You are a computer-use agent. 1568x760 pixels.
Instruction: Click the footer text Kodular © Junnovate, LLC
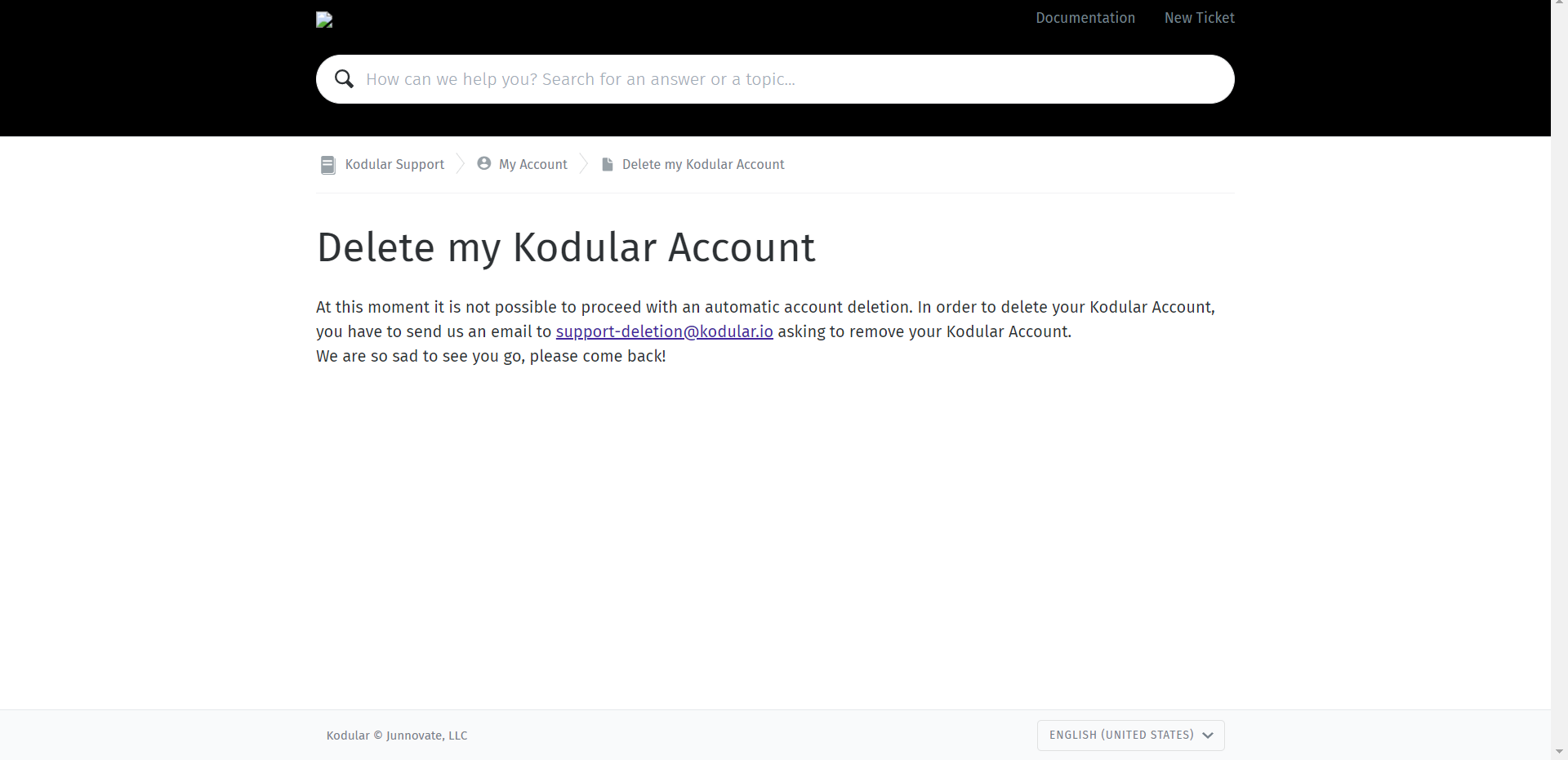point(397,736)
